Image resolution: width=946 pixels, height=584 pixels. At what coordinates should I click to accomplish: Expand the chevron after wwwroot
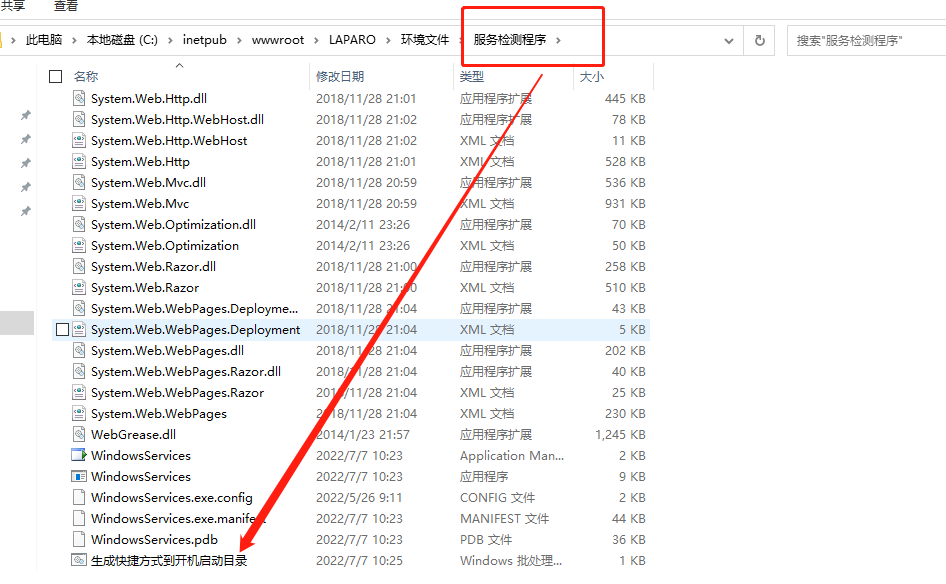pos(317,40)
